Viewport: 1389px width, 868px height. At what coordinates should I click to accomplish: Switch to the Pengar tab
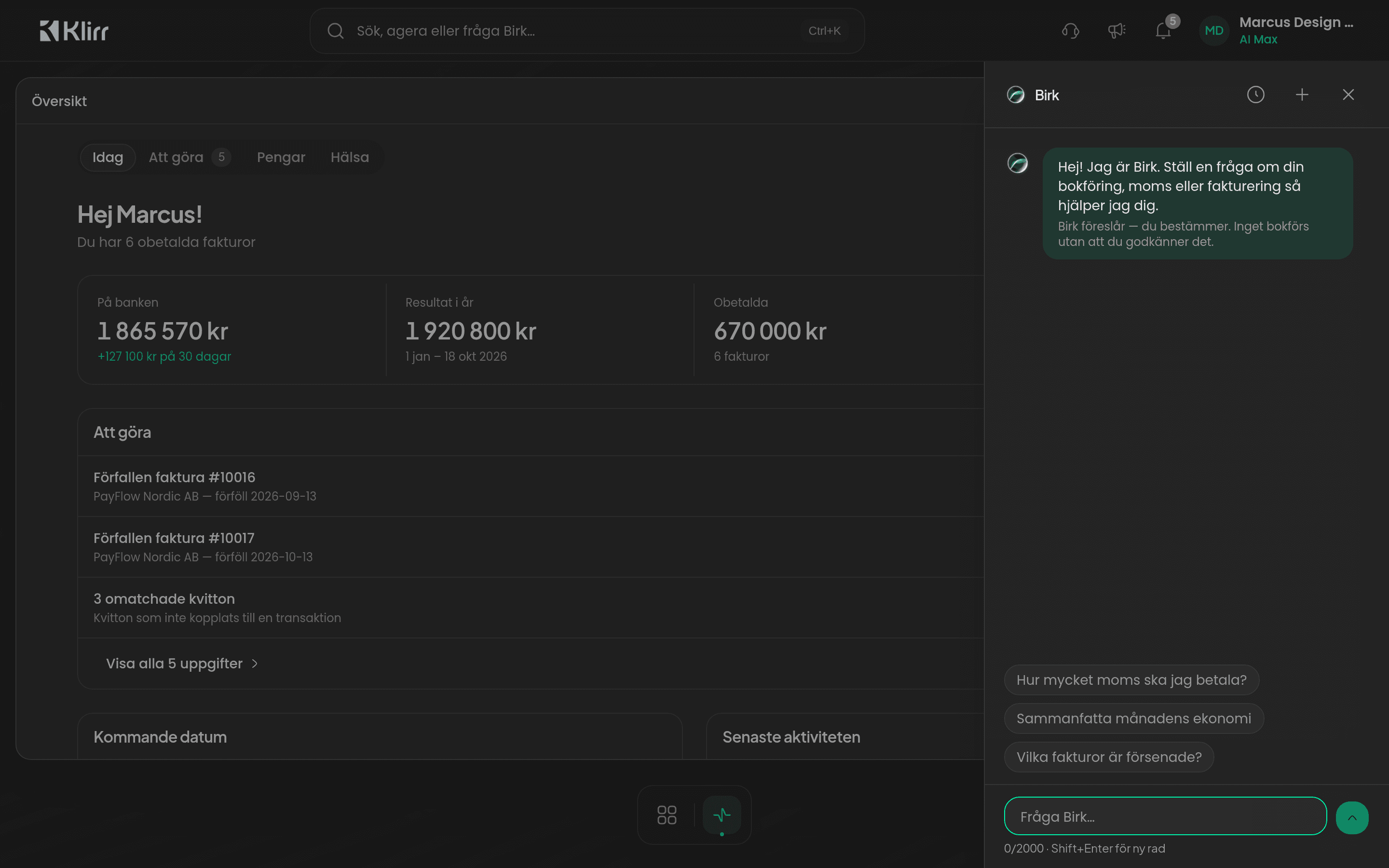tap(281, 157)
